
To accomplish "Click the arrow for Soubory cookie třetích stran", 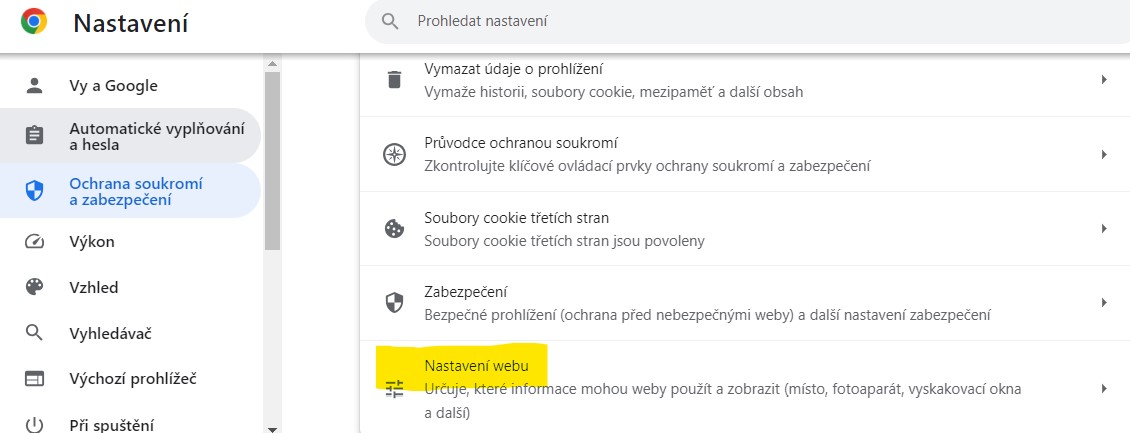I will [x=1104, y=228].
